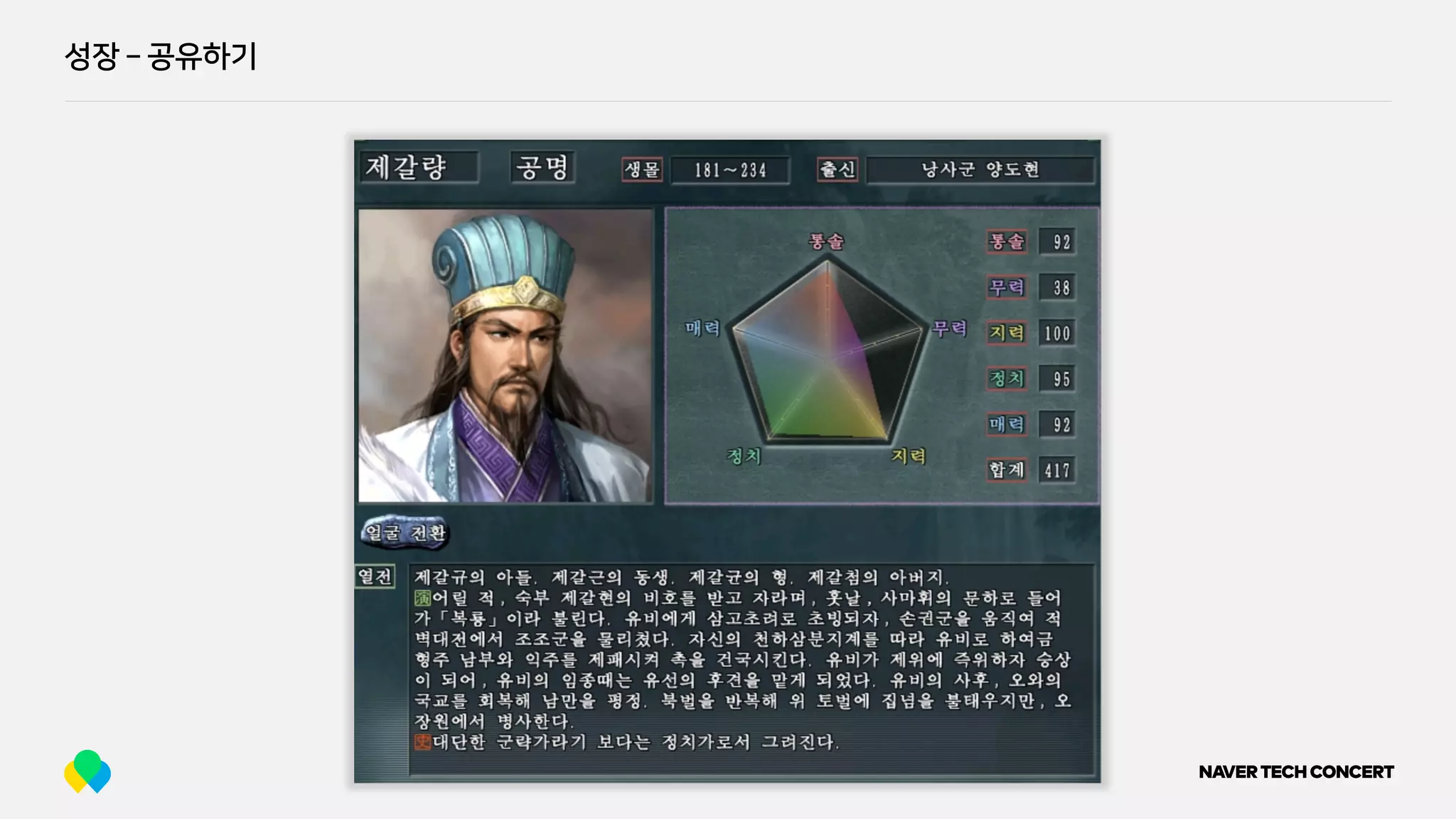Click the Zhuge Liang portrait image

point(505,355)
